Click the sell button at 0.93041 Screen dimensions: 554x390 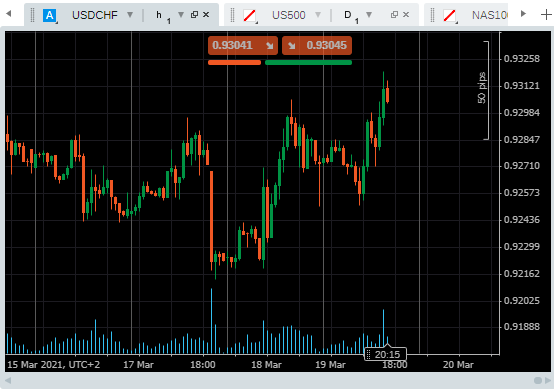(x=243, y=46)
